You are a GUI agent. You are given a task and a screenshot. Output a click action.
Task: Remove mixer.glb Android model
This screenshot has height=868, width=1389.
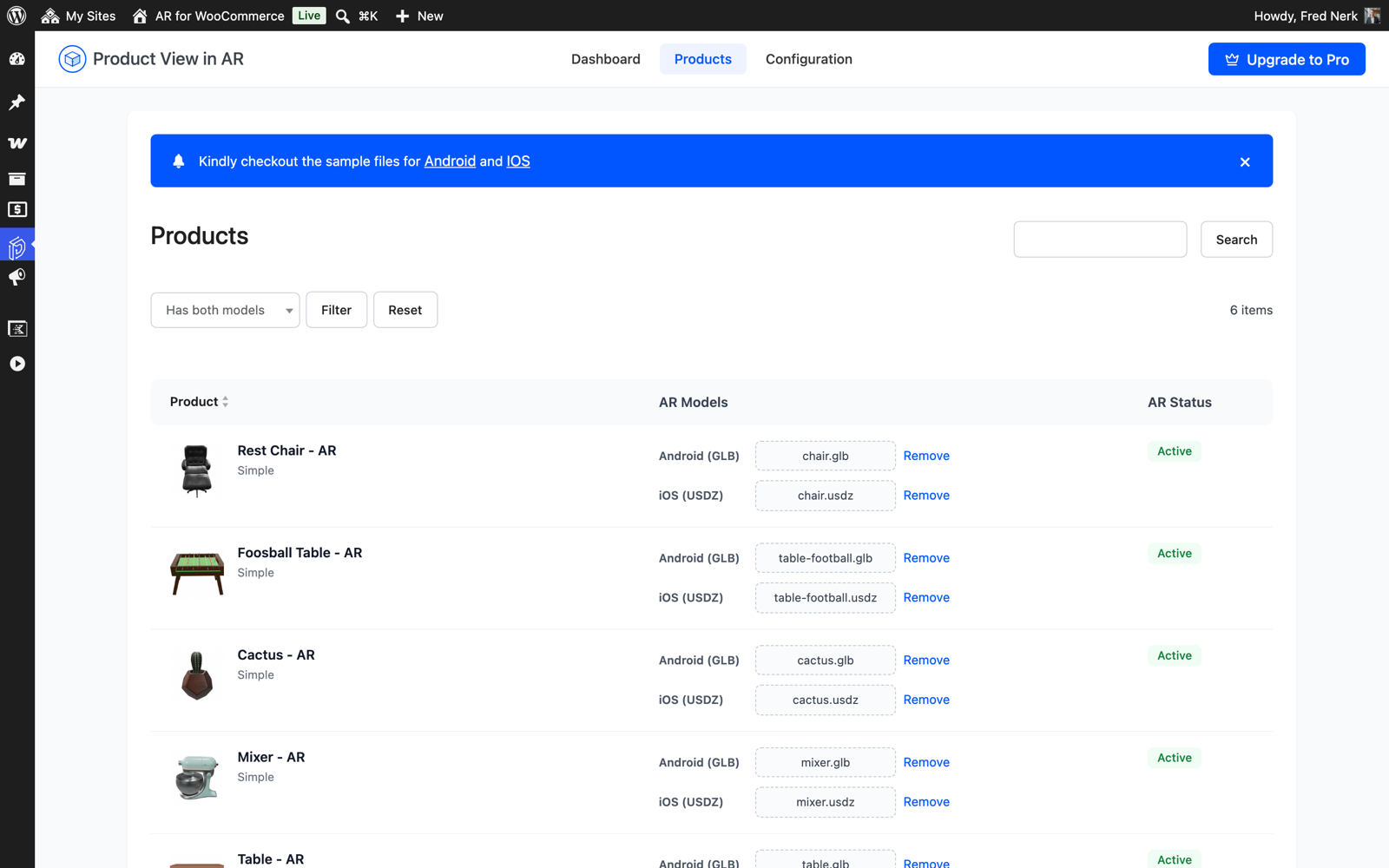pyautogui.click(x=926, y=763)
